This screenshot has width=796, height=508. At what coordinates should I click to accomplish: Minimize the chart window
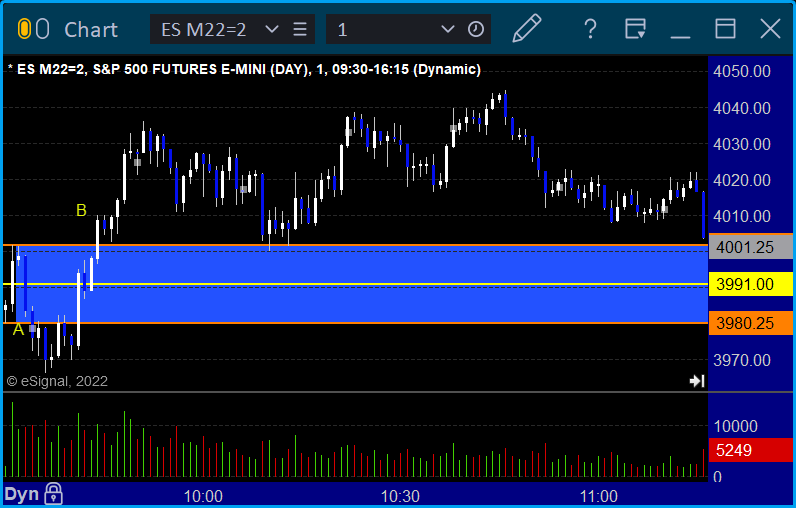(680, 37)
